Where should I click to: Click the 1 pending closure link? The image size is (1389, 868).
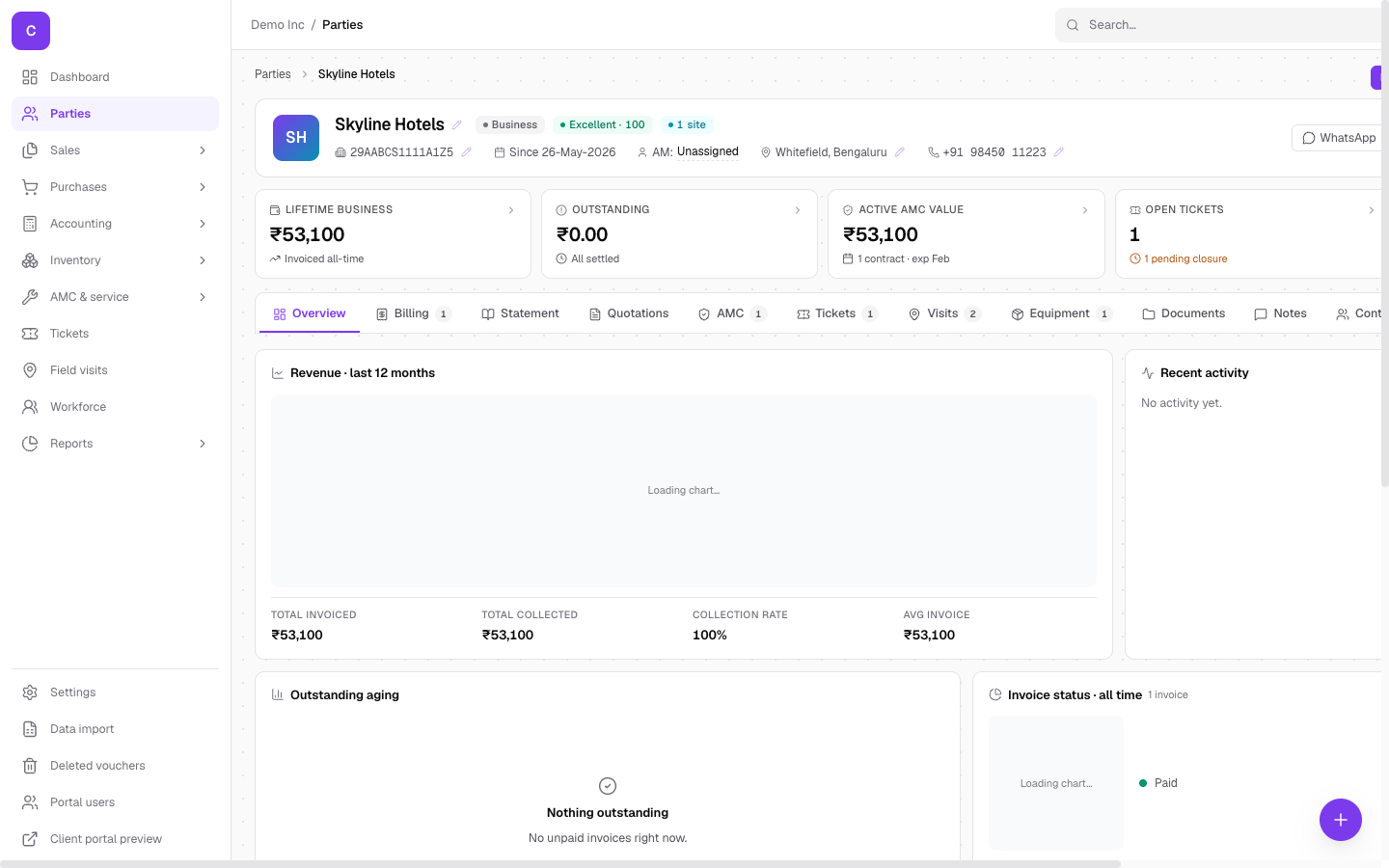[x=1179, y=259]
